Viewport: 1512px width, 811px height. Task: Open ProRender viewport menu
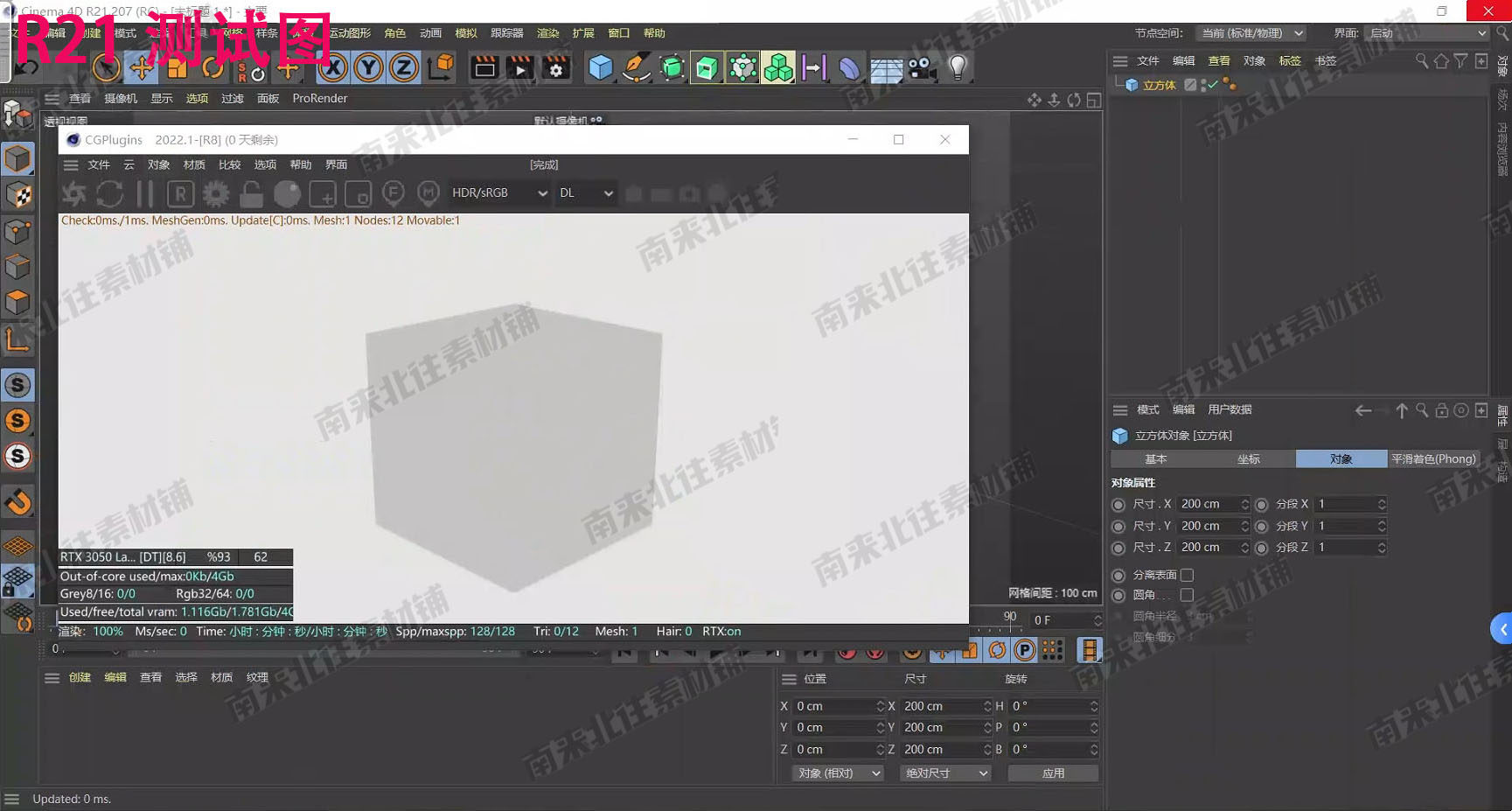click(319, 99)
